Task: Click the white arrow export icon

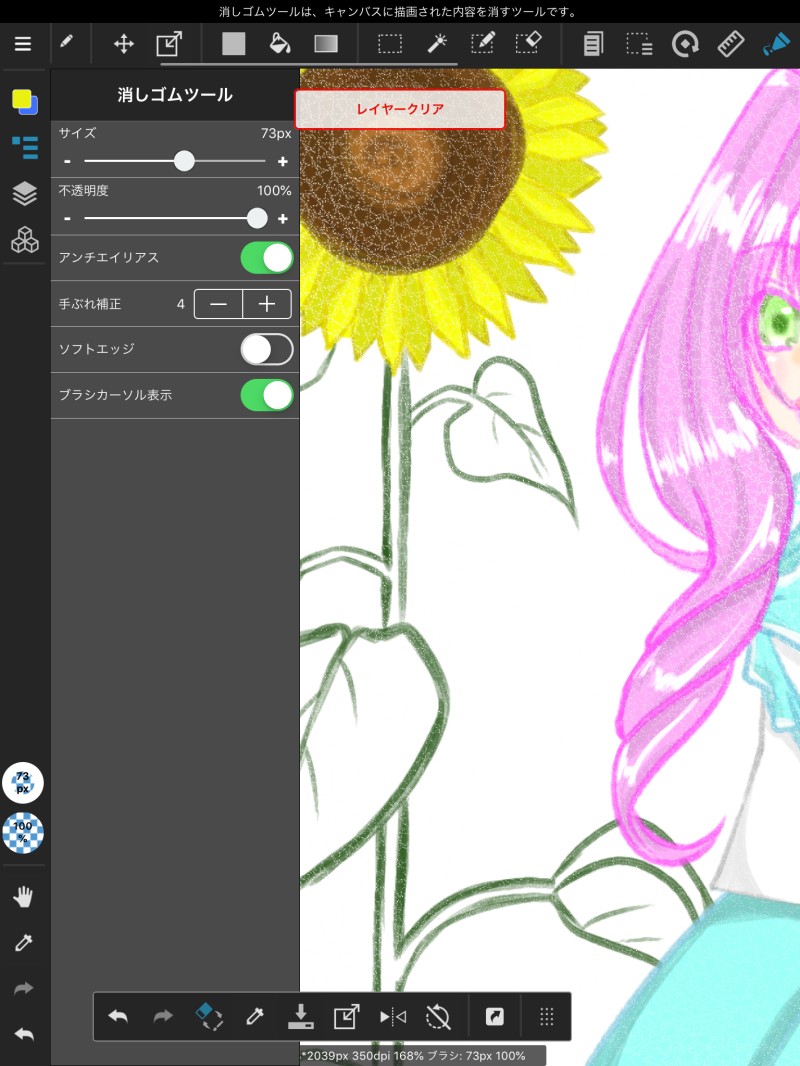Action: [x=494, y=1016]
